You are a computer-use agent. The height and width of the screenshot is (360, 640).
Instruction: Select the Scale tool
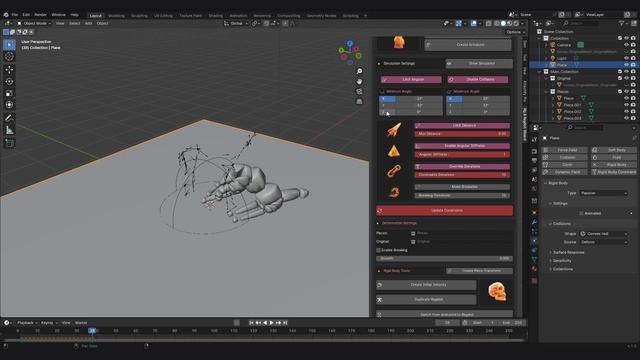[x=9, y=93]
